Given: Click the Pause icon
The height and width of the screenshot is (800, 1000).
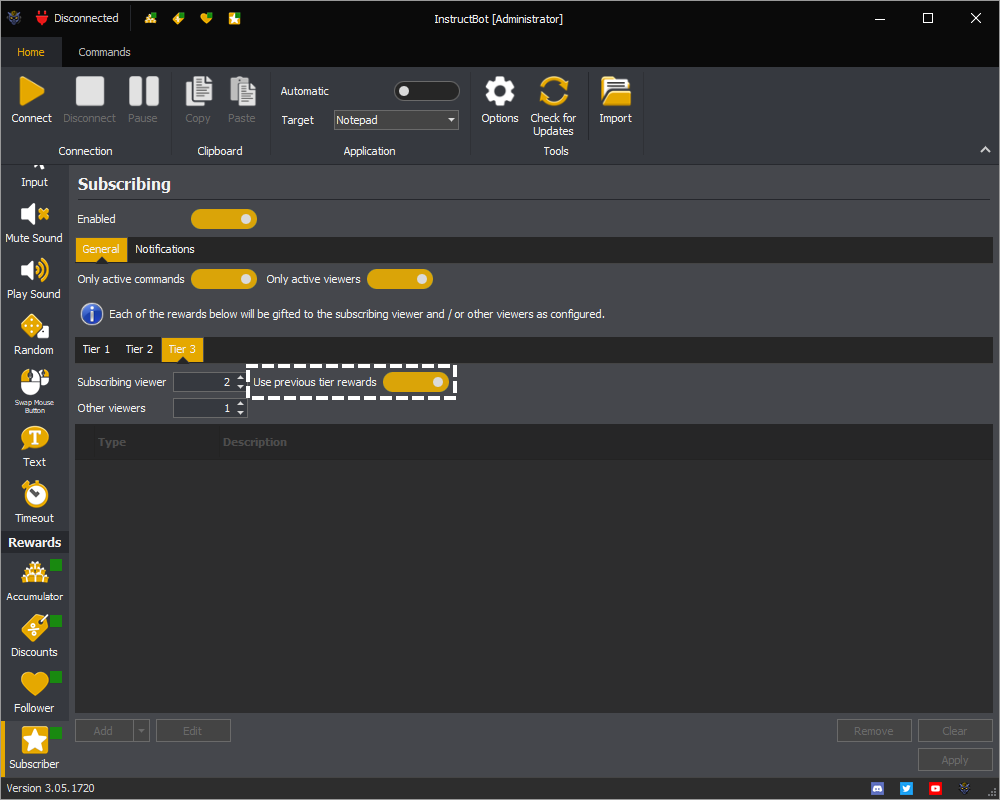Looking at the screenshot, I should [x=143, y=91].
